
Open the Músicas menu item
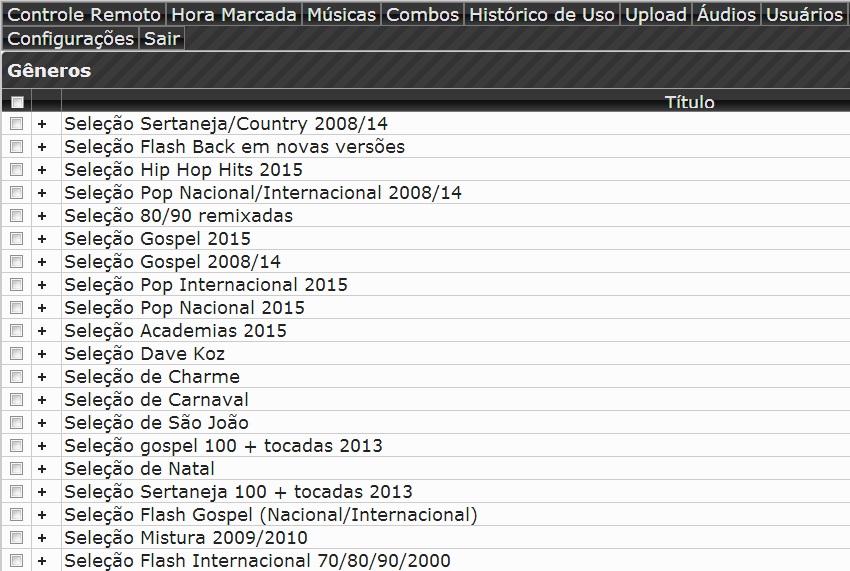click(341, 15)
